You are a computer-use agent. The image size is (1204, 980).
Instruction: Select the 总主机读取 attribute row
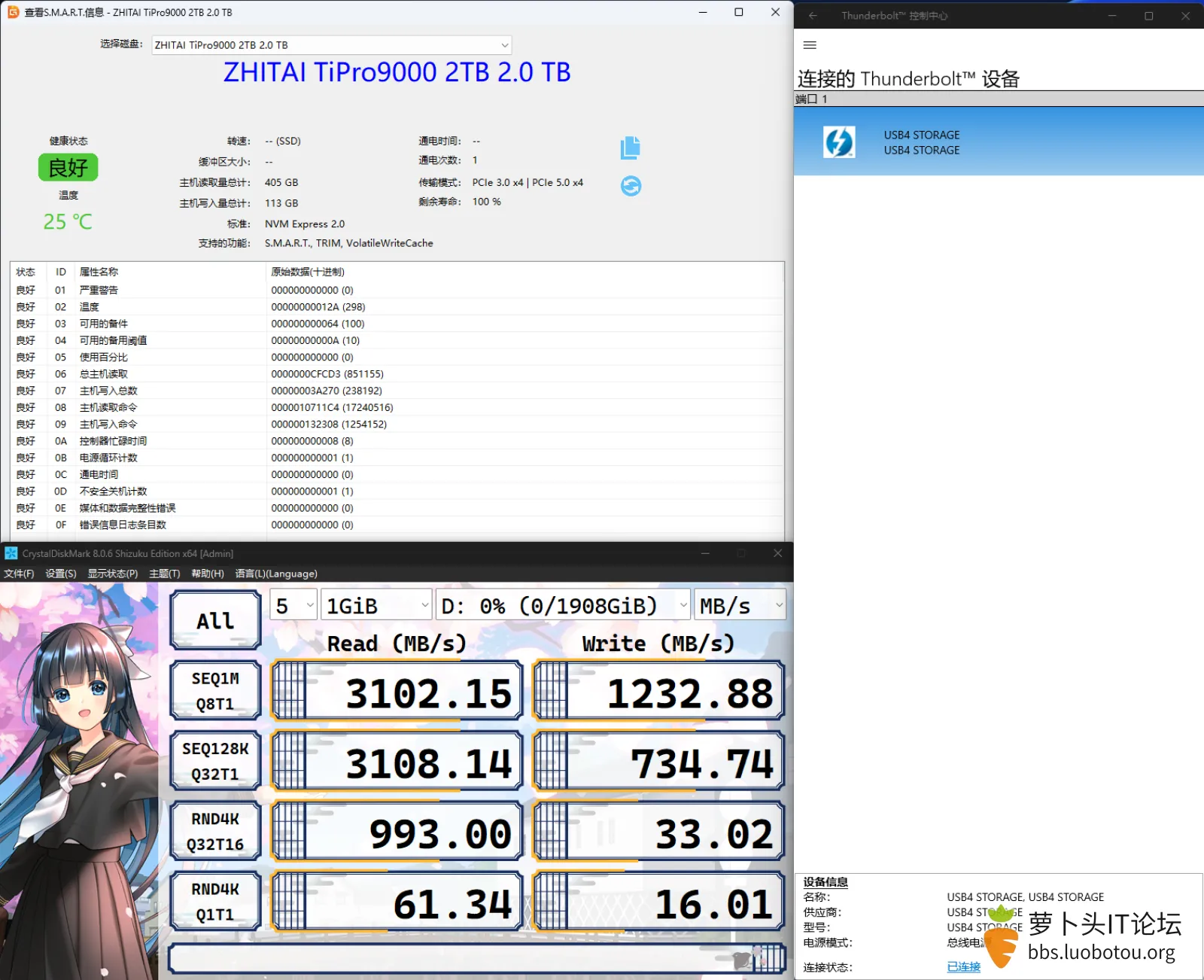[397, 374]
